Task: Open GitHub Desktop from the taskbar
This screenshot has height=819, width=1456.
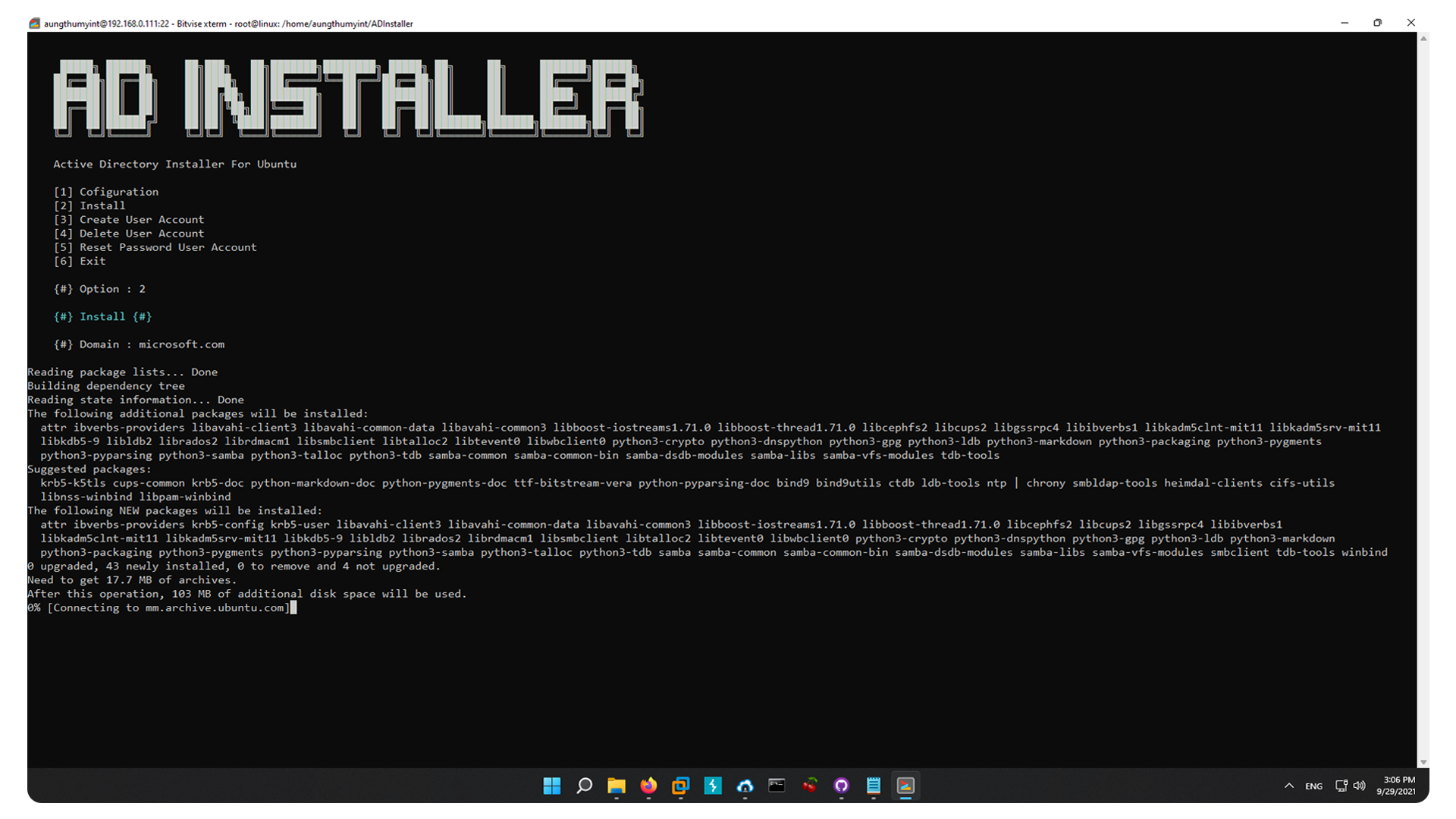Action: pos(841,786)
